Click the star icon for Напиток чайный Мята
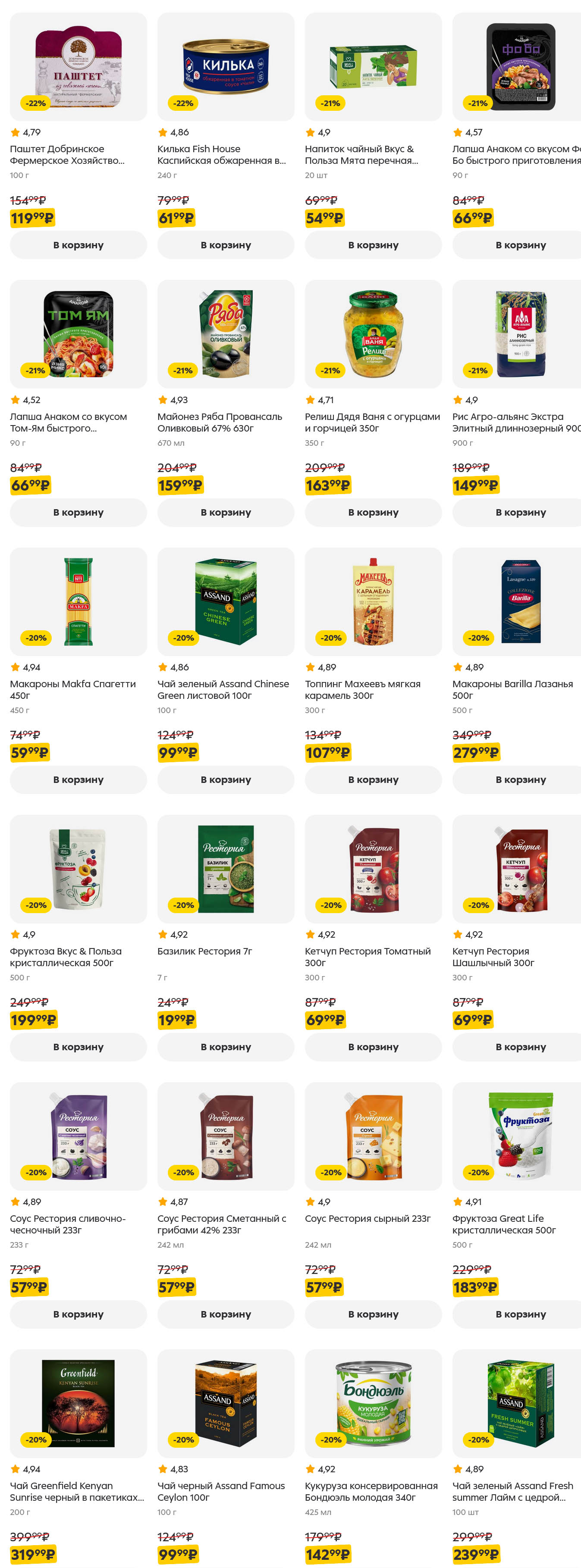Viewport: 581px width, 1568px height. pos(310,133)
